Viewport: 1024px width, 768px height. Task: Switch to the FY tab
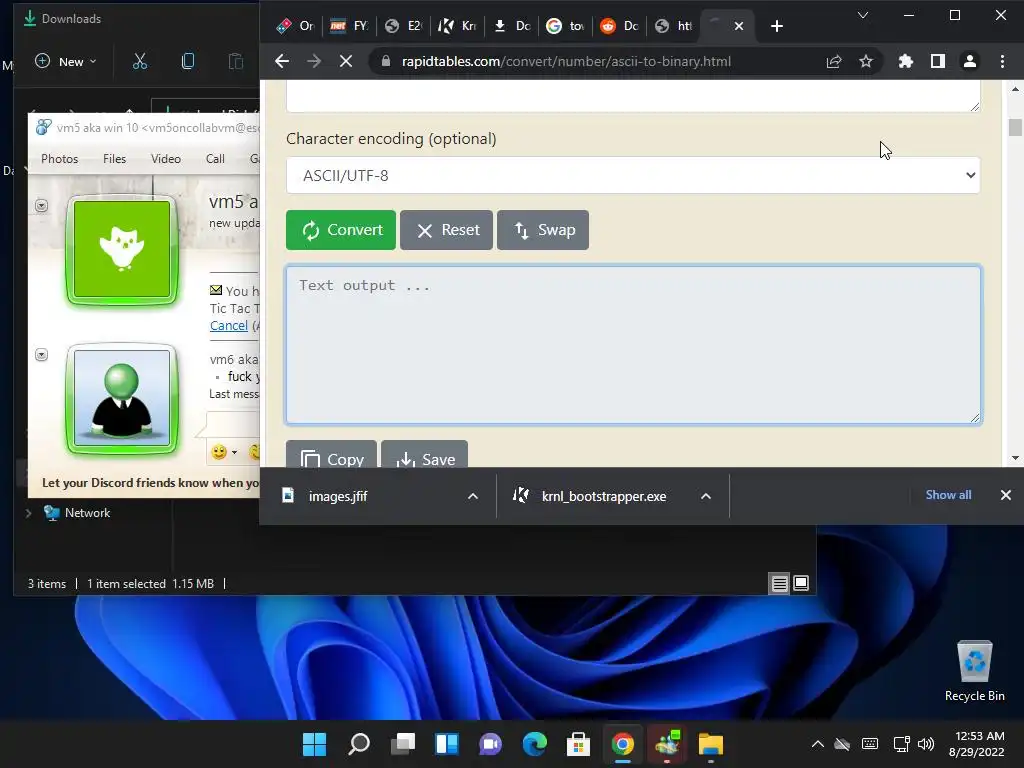pos(349,26)
